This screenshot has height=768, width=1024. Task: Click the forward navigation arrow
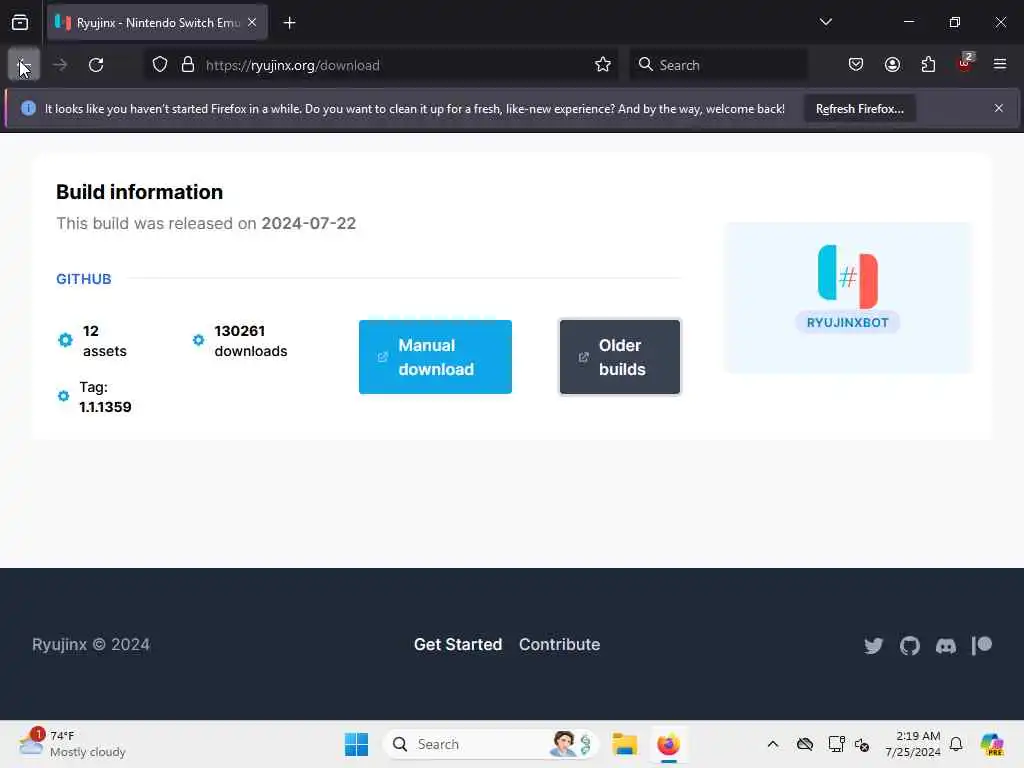[x=60, y=65]
